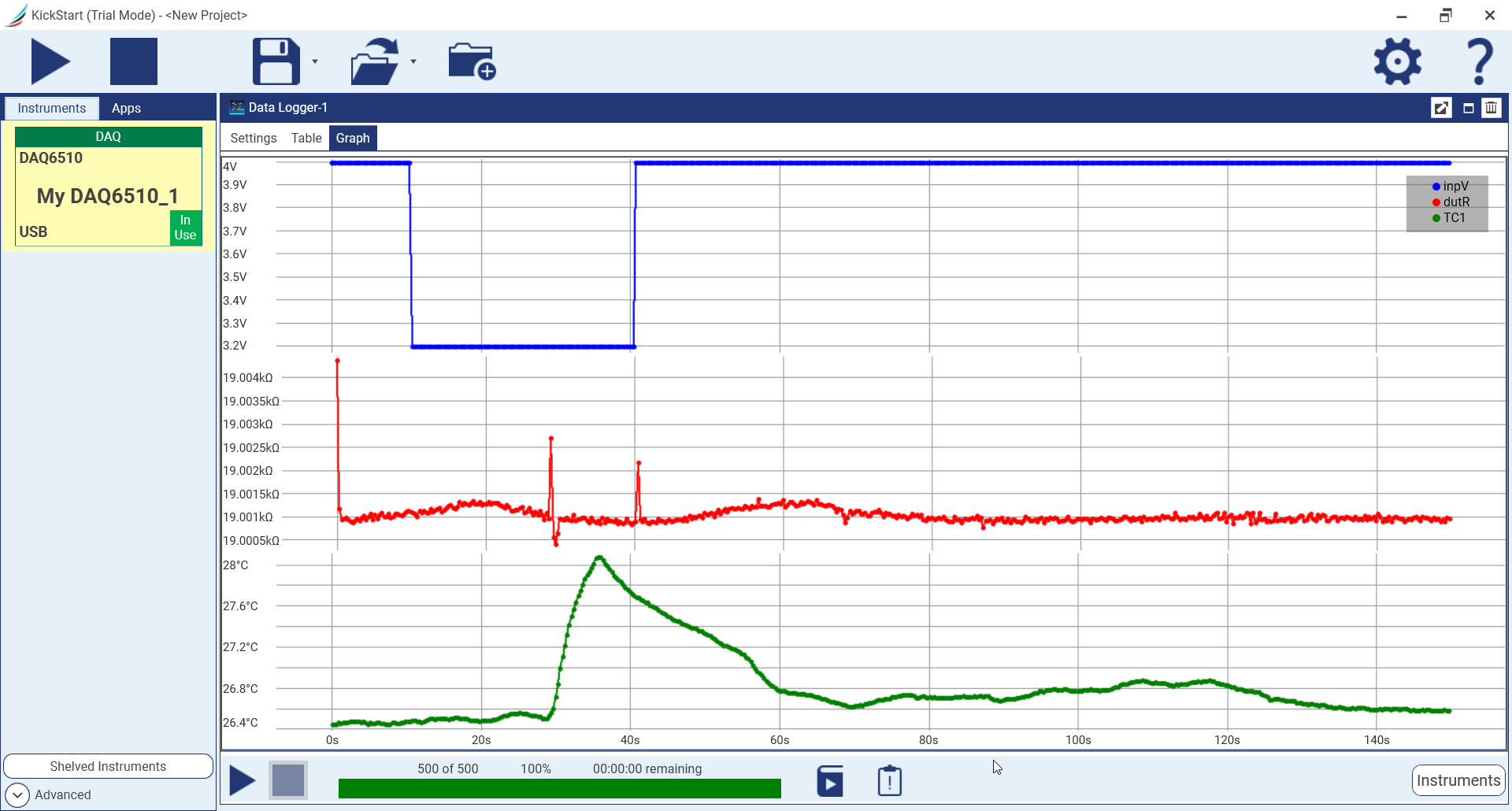Viewport: 1512px width, 811px height.
Task: Click the run-script icon beside progress bar
Action: click(830, 781)
